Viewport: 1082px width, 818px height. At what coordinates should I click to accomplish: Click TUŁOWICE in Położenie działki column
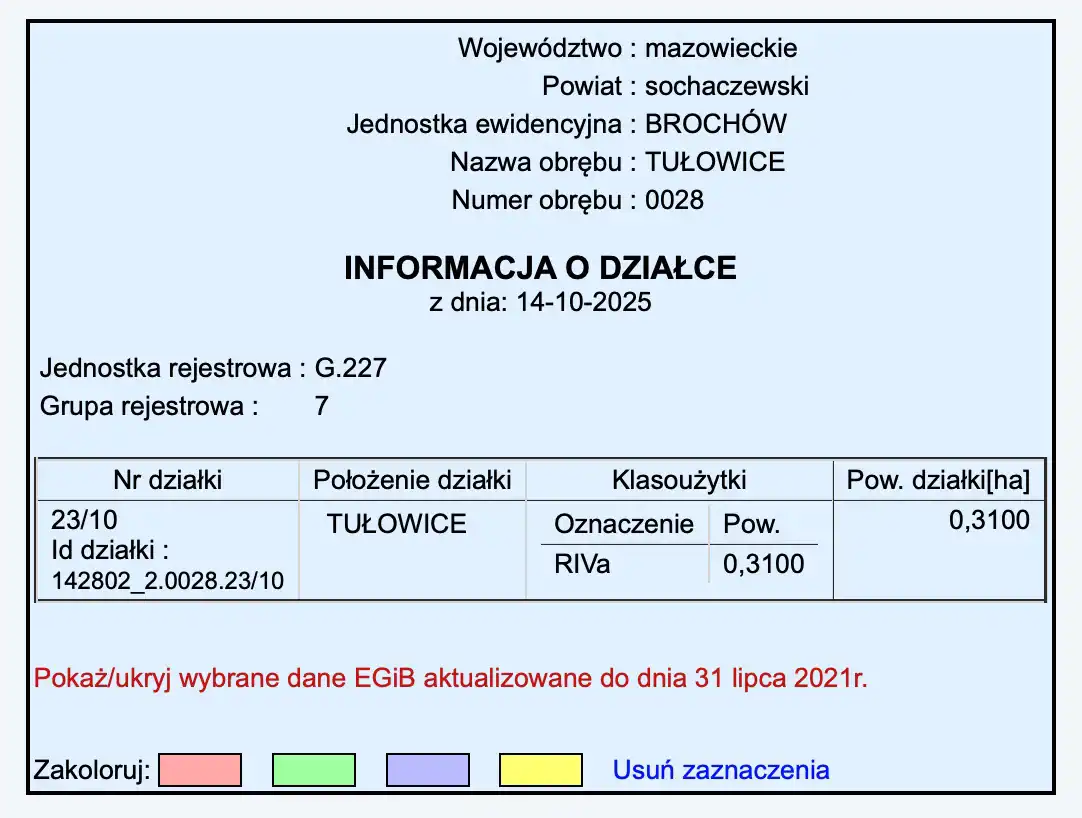tap(397, 524)
